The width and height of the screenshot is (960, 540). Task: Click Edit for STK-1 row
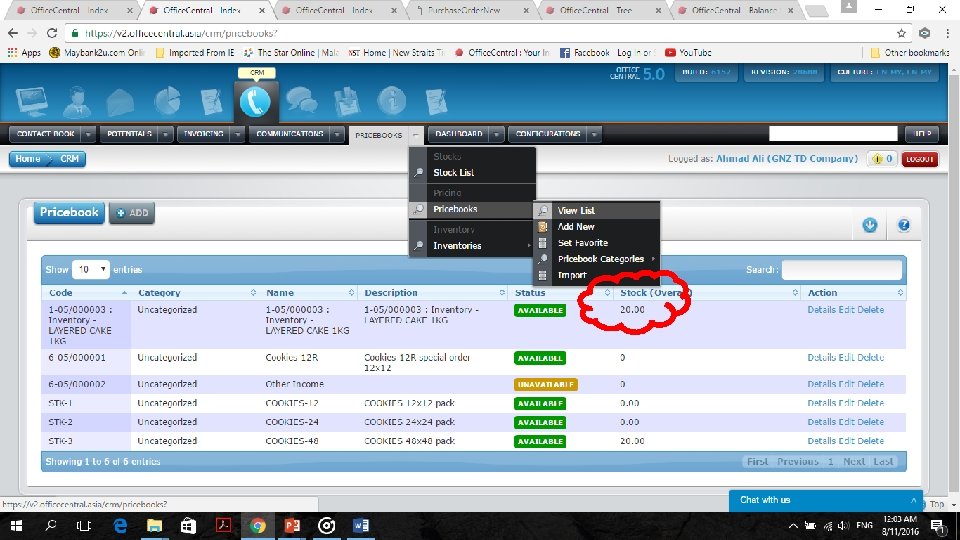pyautogui.click(x=846, y=403)
